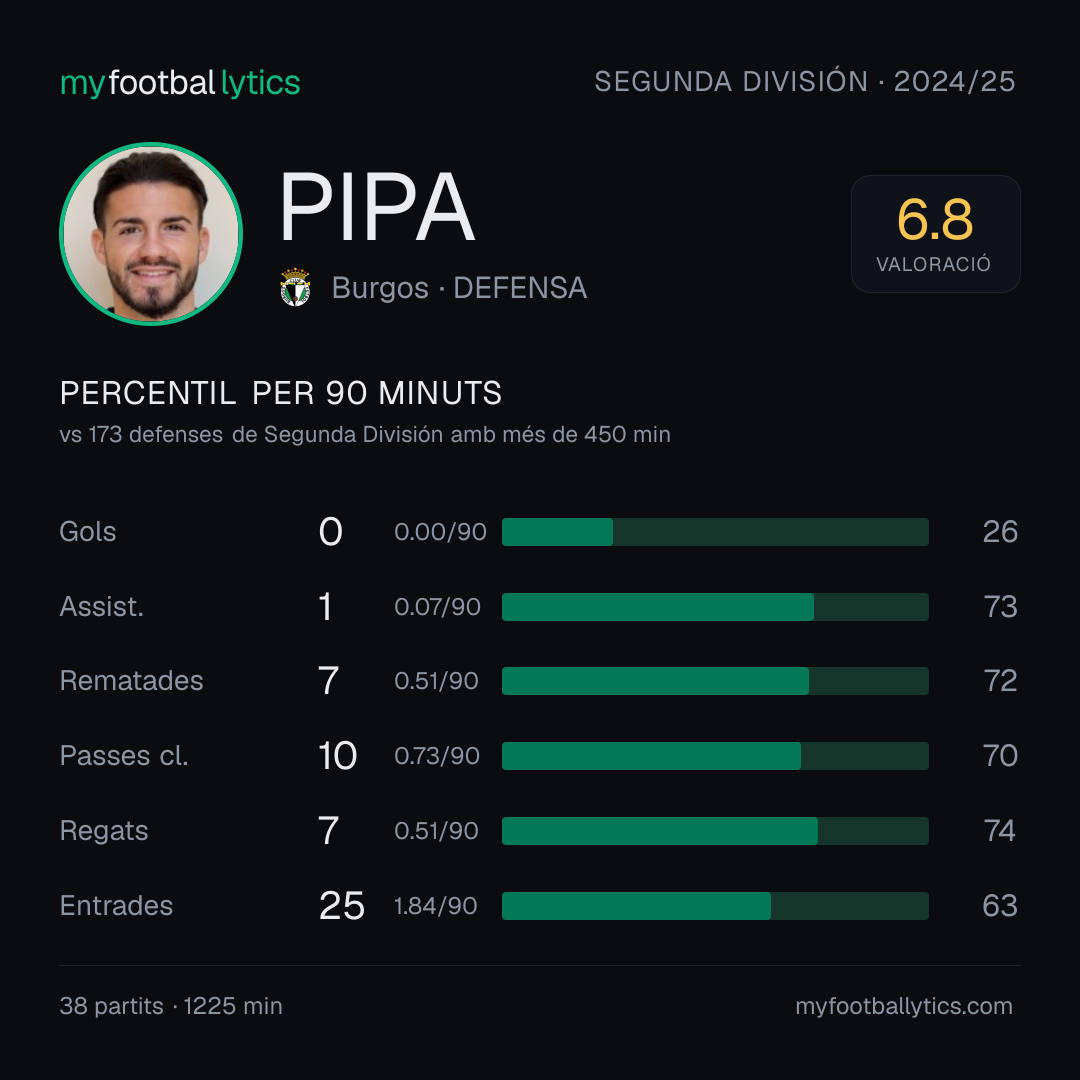This screenshot has height=1080, width=1080.
Task: Click the Regats stat label
Action: pyautogui.click(x=104, y=831)
